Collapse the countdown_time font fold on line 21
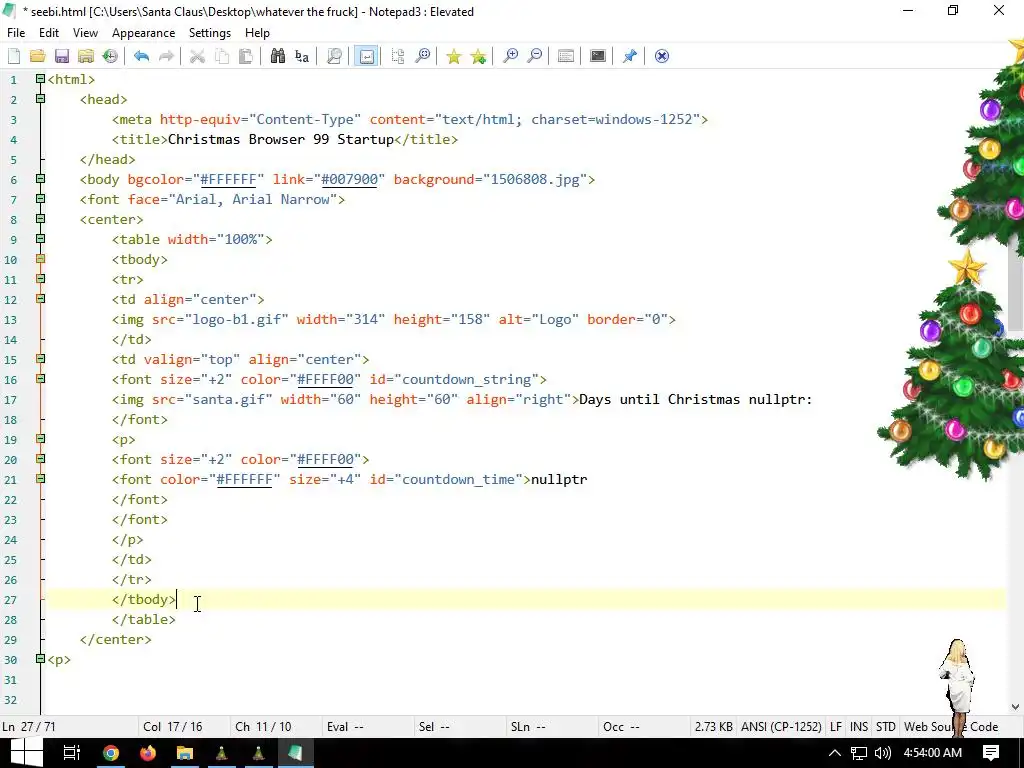This screenshot has width=1024, height=768. click(40, 479)
